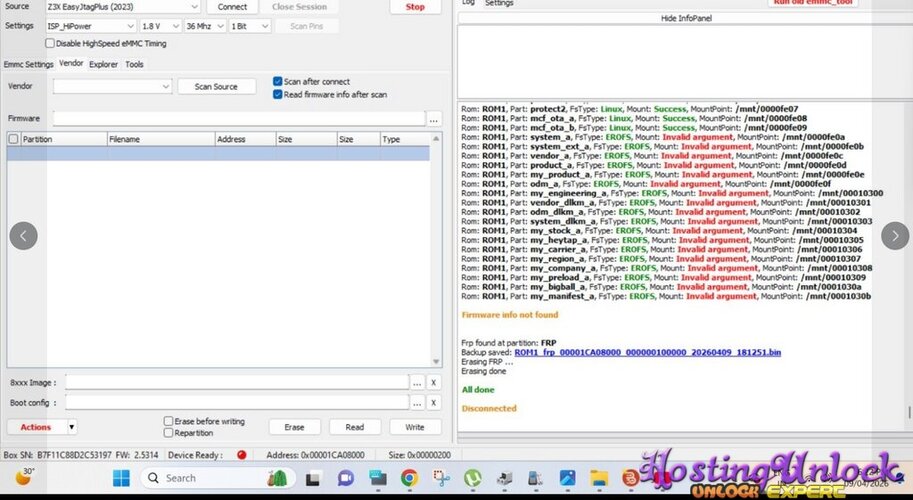Uncheck Scan after connect
913x500 pixels.
click(x=278, y=81)
